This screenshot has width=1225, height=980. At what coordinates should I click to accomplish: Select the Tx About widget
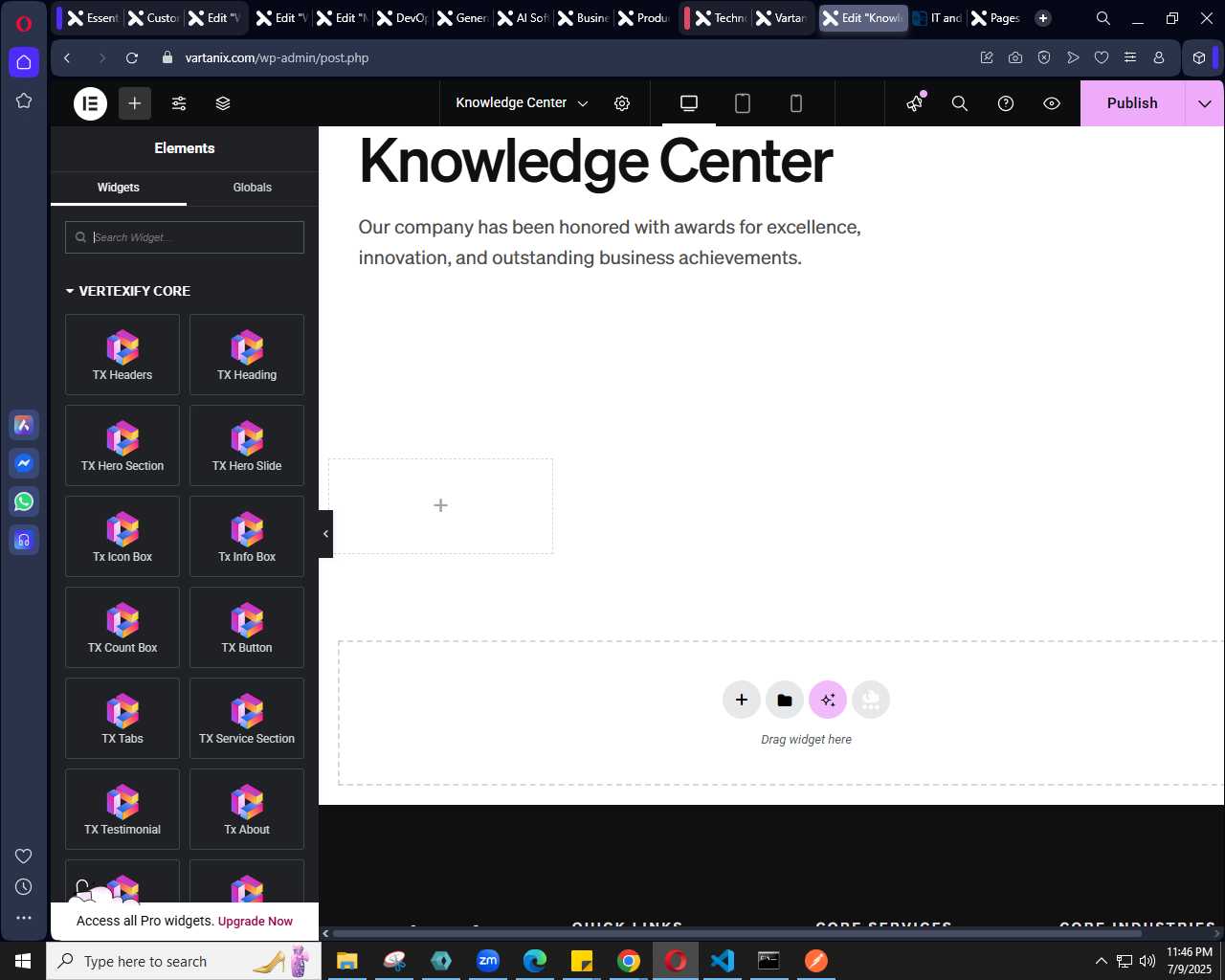[247, 810]
